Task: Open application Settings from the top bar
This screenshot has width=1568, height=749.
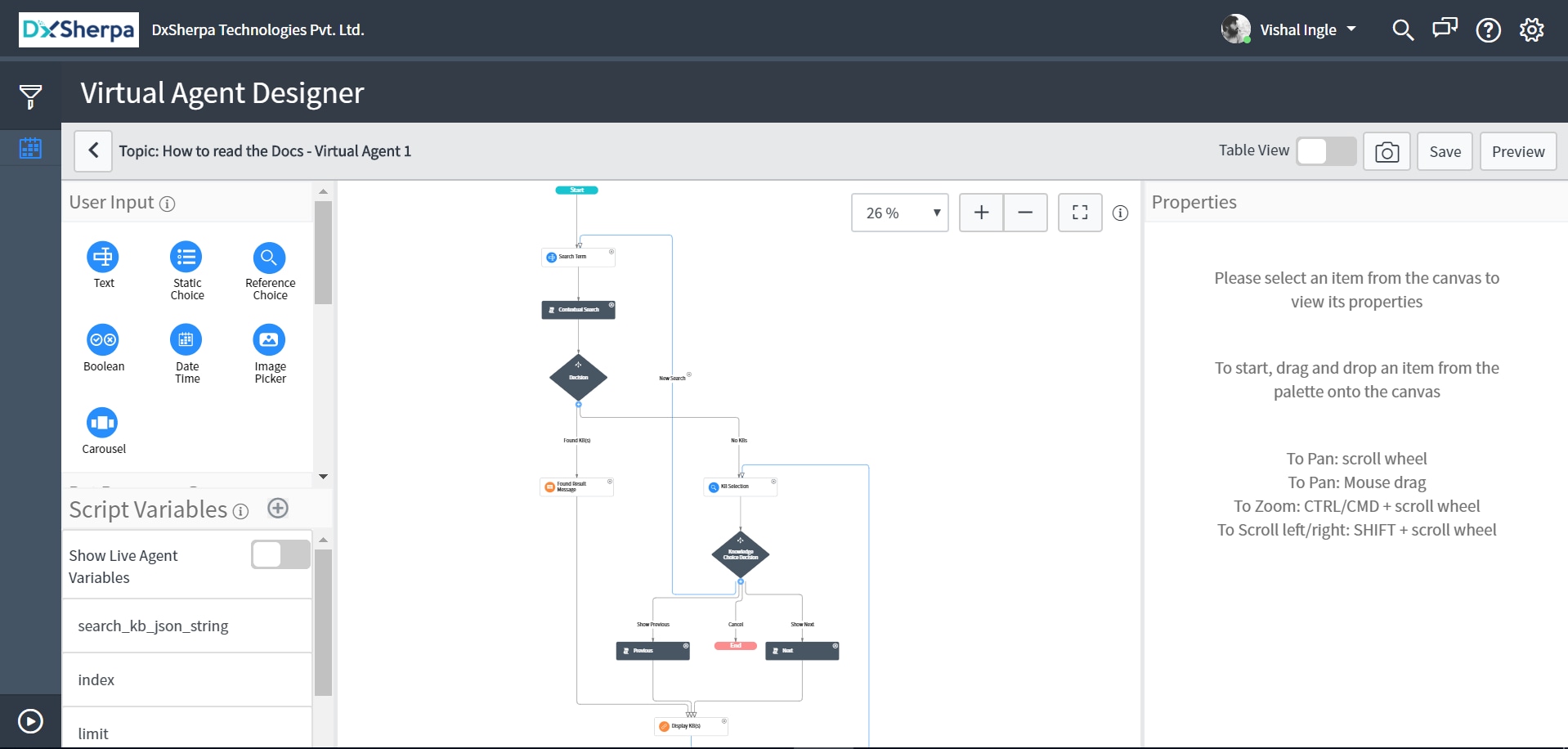Action: [x=1532, y=29]
